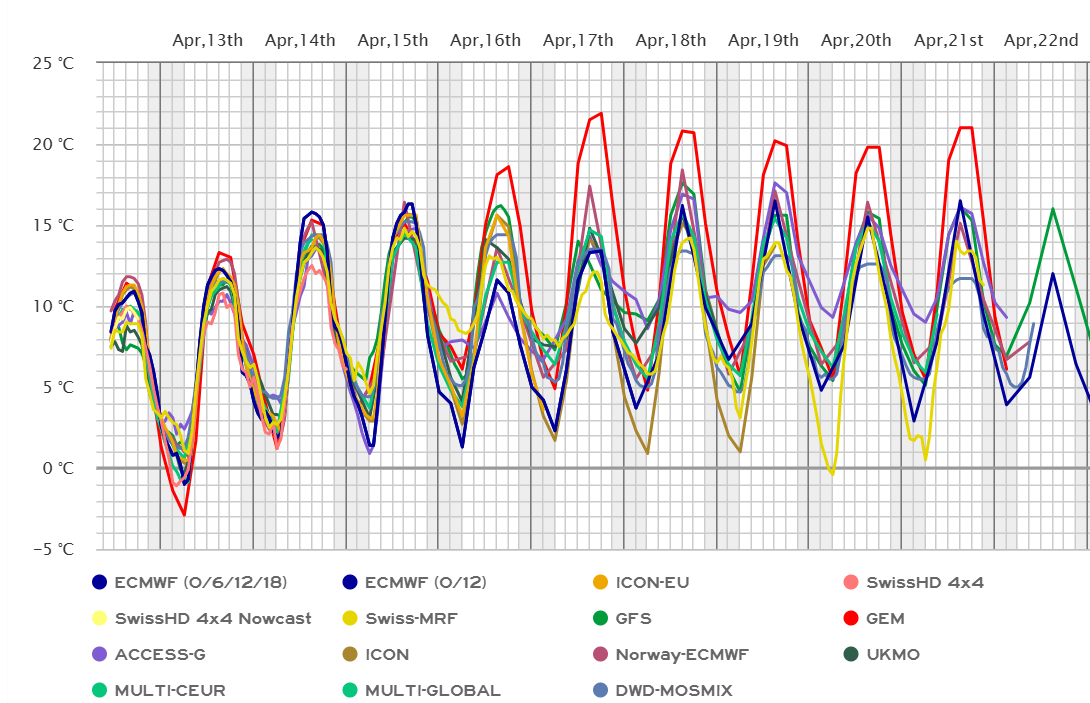Image resolution: width=1090 pixels, height=703 pixels.
Task: Click the Apr,22nd date label
Action: (x=1041, y=40)
